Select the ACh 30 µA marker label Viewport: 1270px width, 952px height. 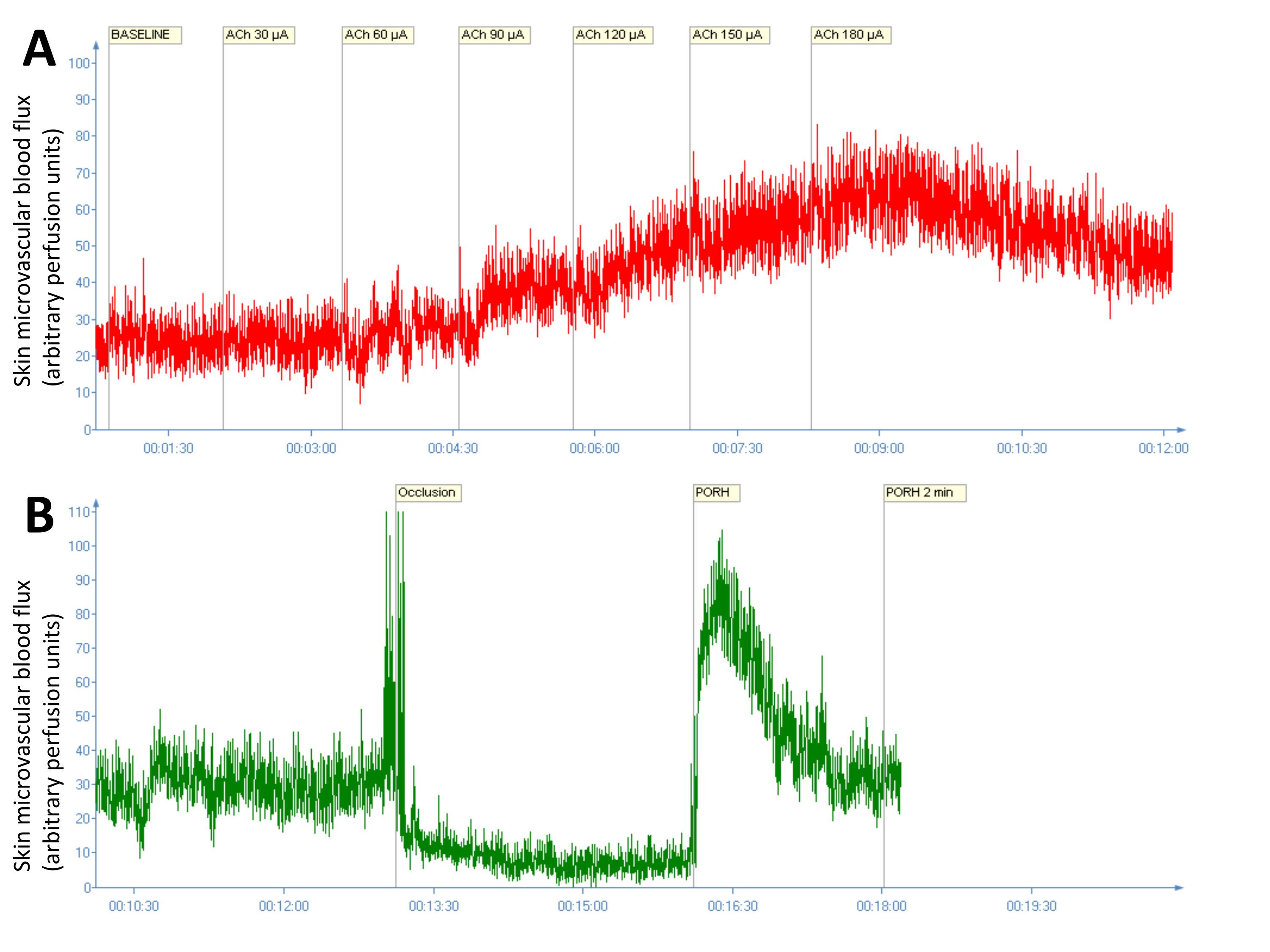click(x=259, y=35)
